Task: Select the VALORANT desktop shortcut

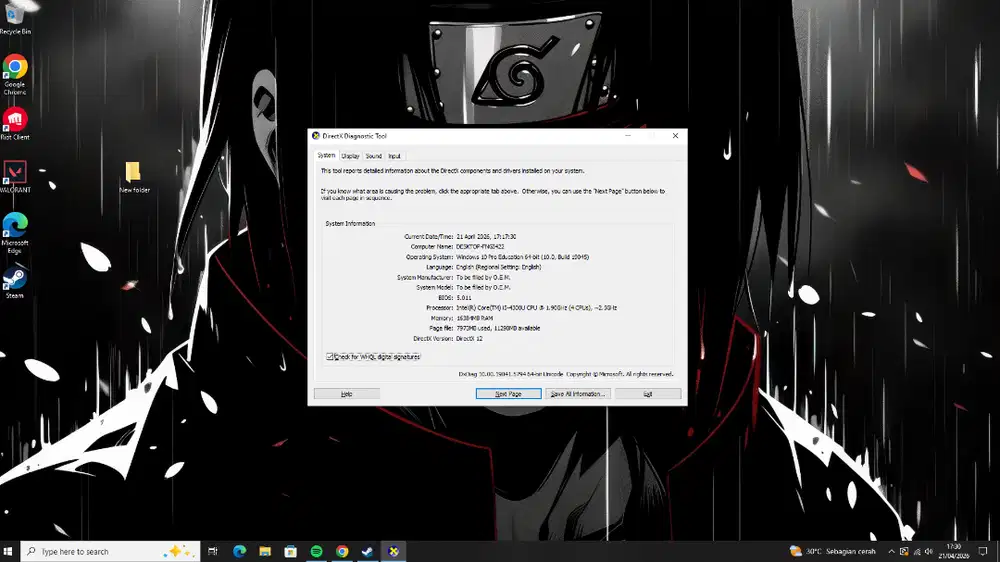Action: [15, 177]
